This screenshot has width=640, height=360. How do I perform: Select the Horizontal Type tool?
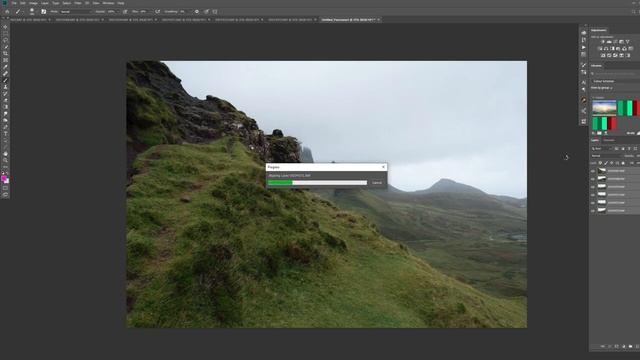pyautogui.click(x=5, y=134)
